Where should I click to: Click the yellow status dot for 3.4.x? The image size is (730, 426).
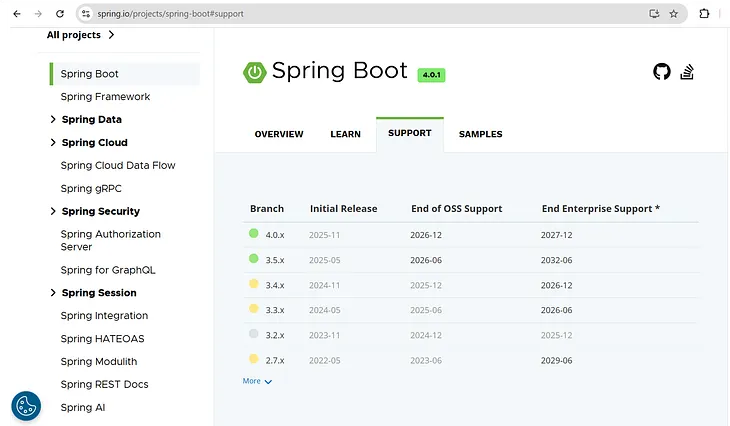pyautogui.click(x=254, y=284)
